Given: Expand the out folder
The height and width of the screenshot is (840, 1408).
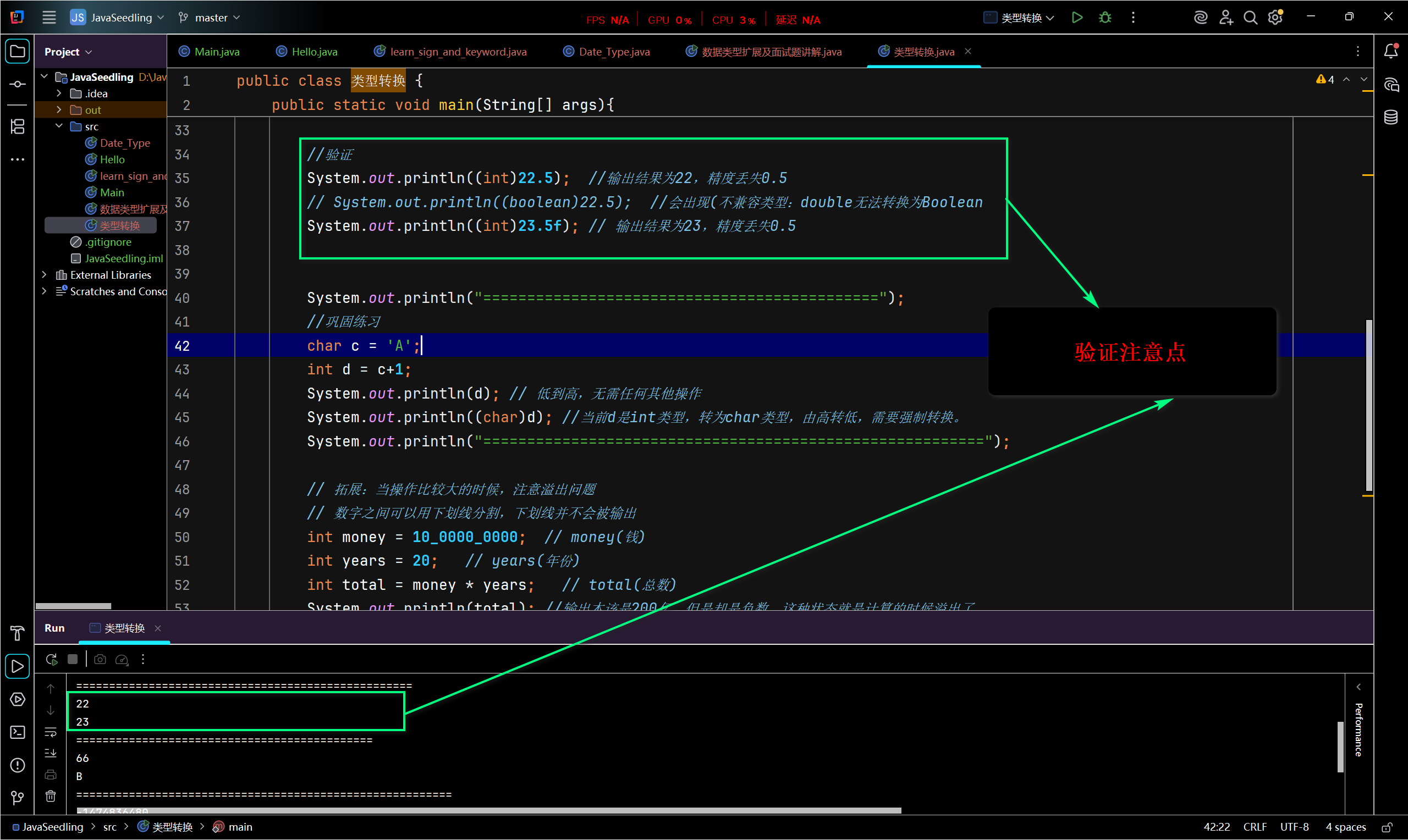Looking at the screenshot, I should point(59,110).
